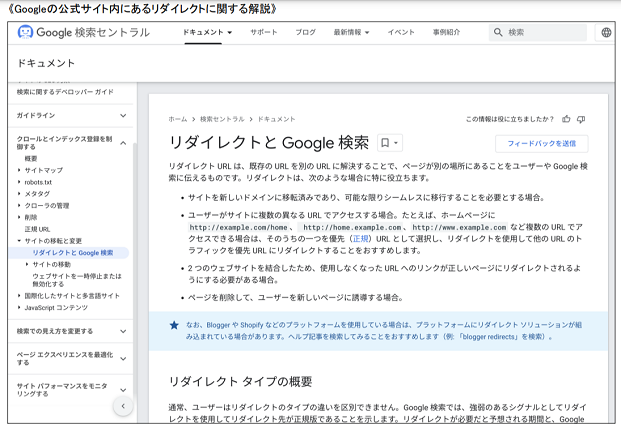Collapse クロールとインデックス登録を制御する section

(123, 143)
